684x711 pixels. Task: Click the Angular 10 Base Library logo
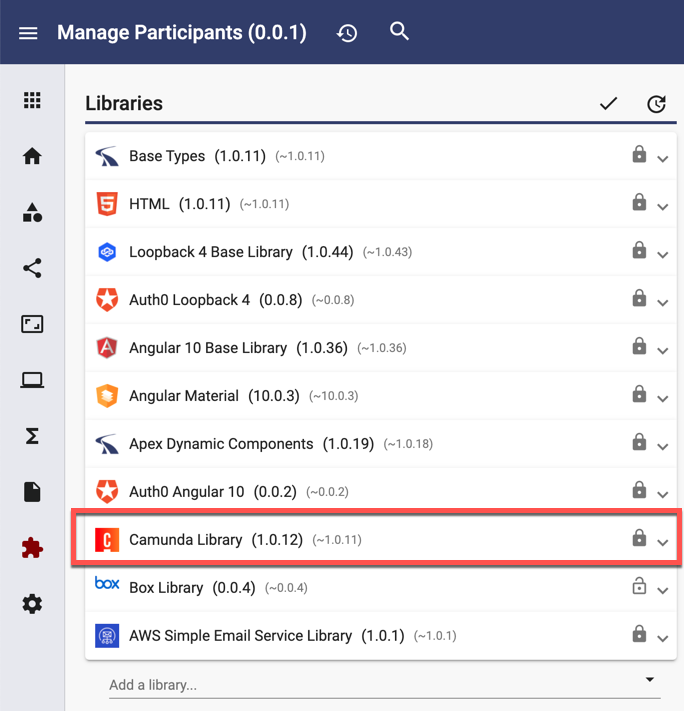point(107,348)
